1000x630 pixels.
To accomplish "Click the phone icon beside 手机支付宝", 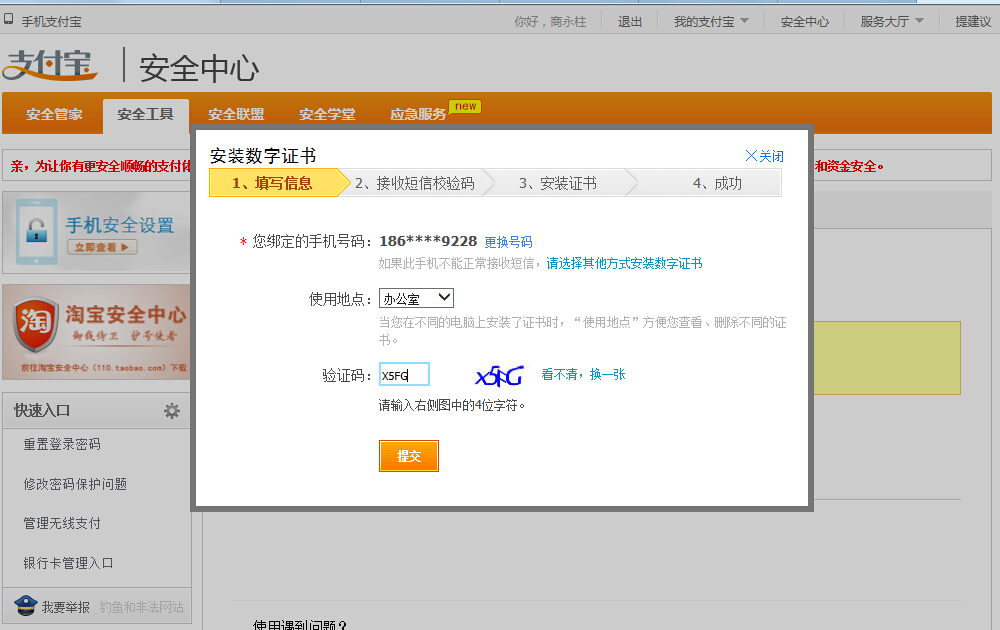I will pos(11,19).
